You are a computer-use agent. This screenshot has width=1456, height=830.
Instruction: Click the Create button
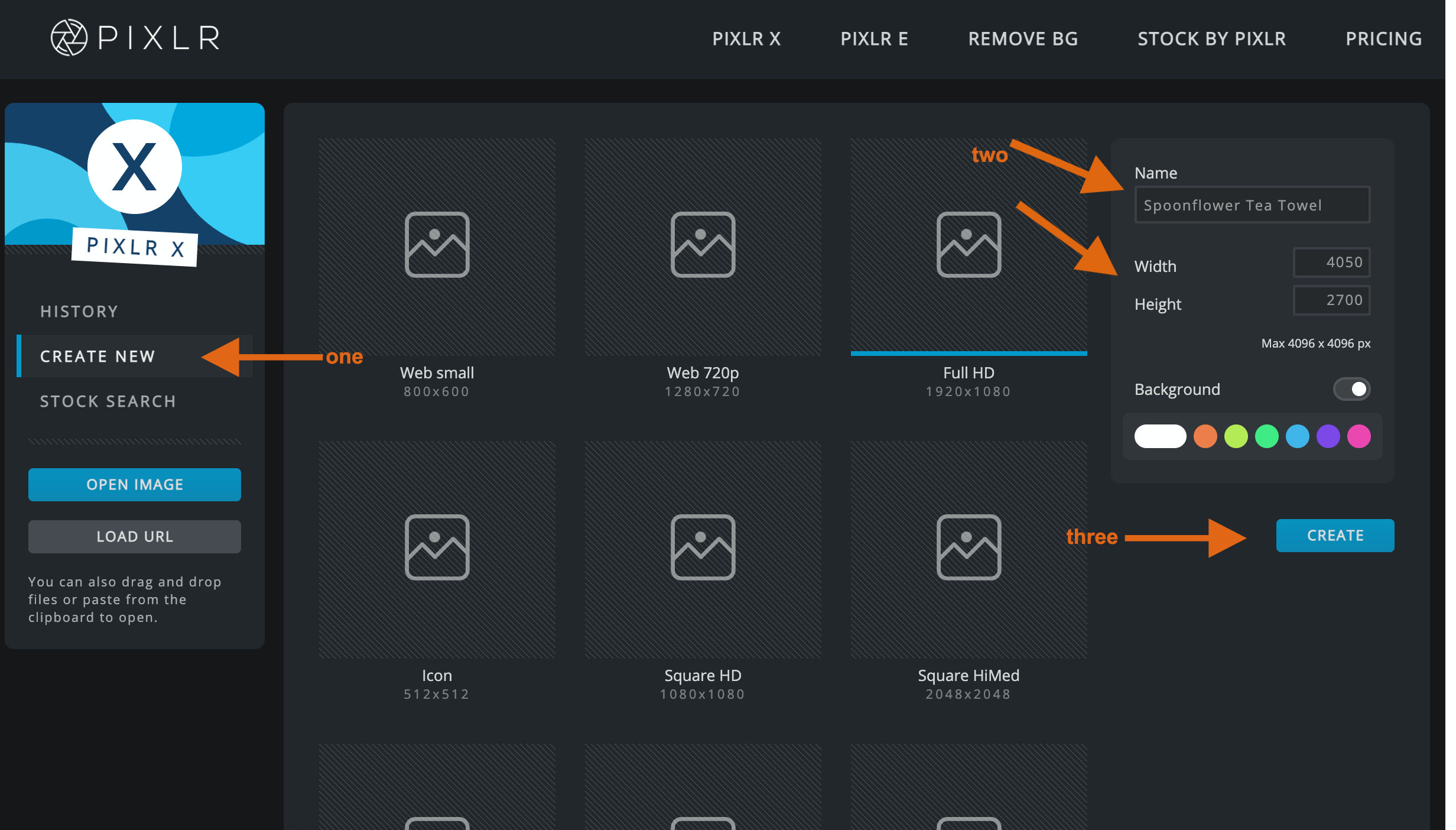point(1335,536)
